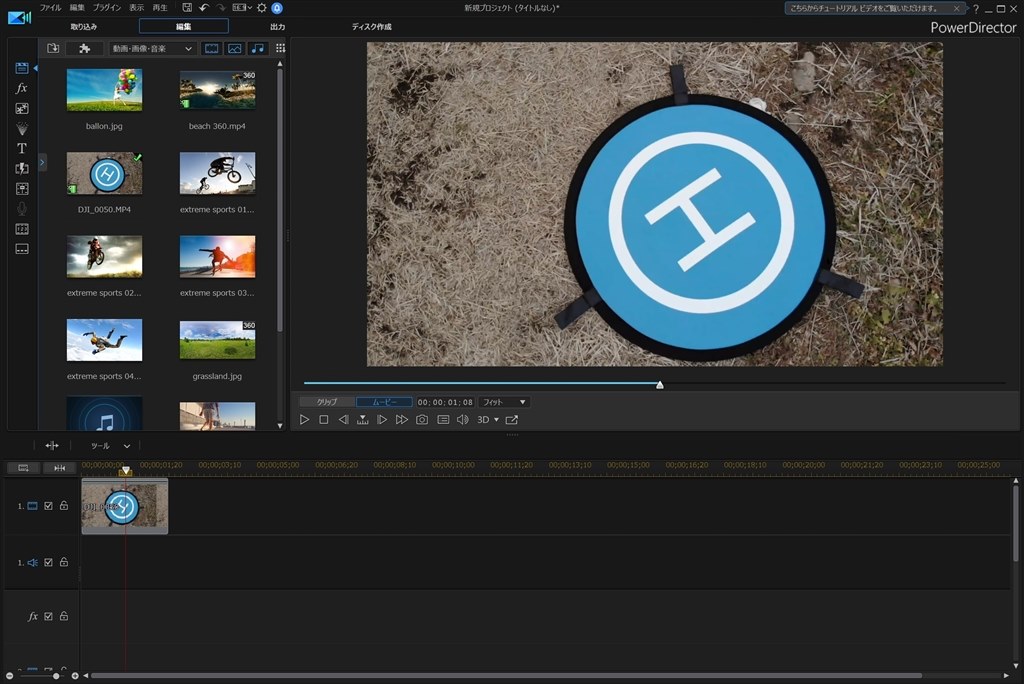This screenshot has width=1024, height=684.
Task: Click the preview playback position slider handle
Action: click(x=660, y=385)
